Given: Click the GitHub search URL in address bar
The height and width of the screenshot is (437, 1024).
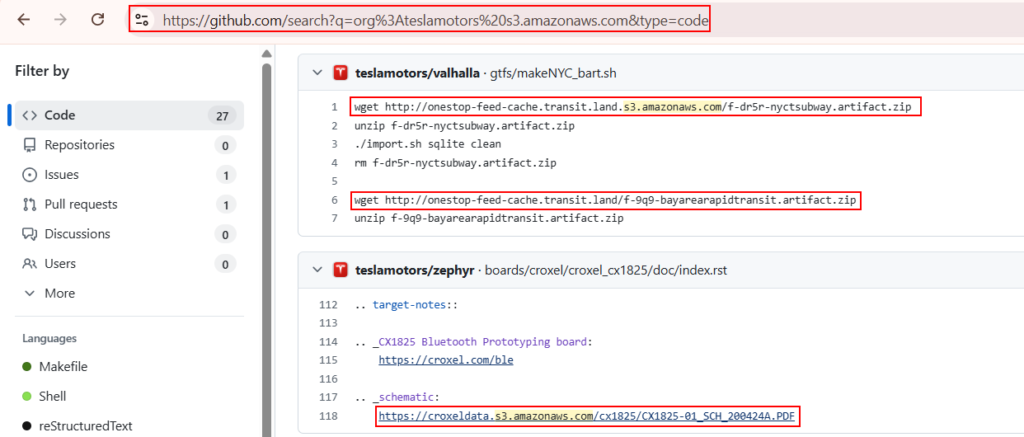Looking at the screenshot, I should tap(436, 21).
